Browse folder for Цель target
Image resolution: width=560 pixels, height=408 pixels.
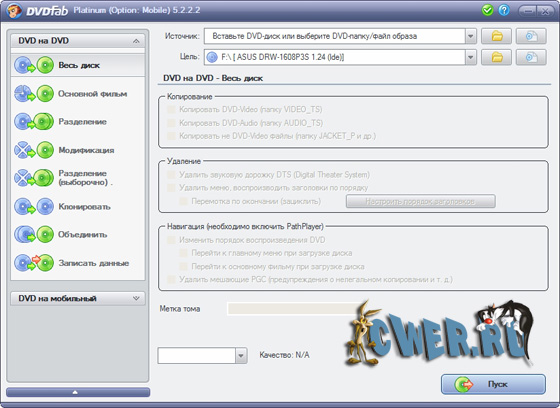tap(496, 57)
